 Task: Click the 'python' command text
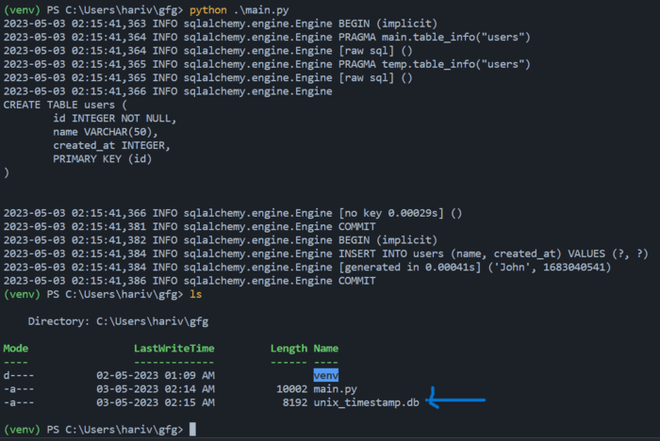point(208,10)
